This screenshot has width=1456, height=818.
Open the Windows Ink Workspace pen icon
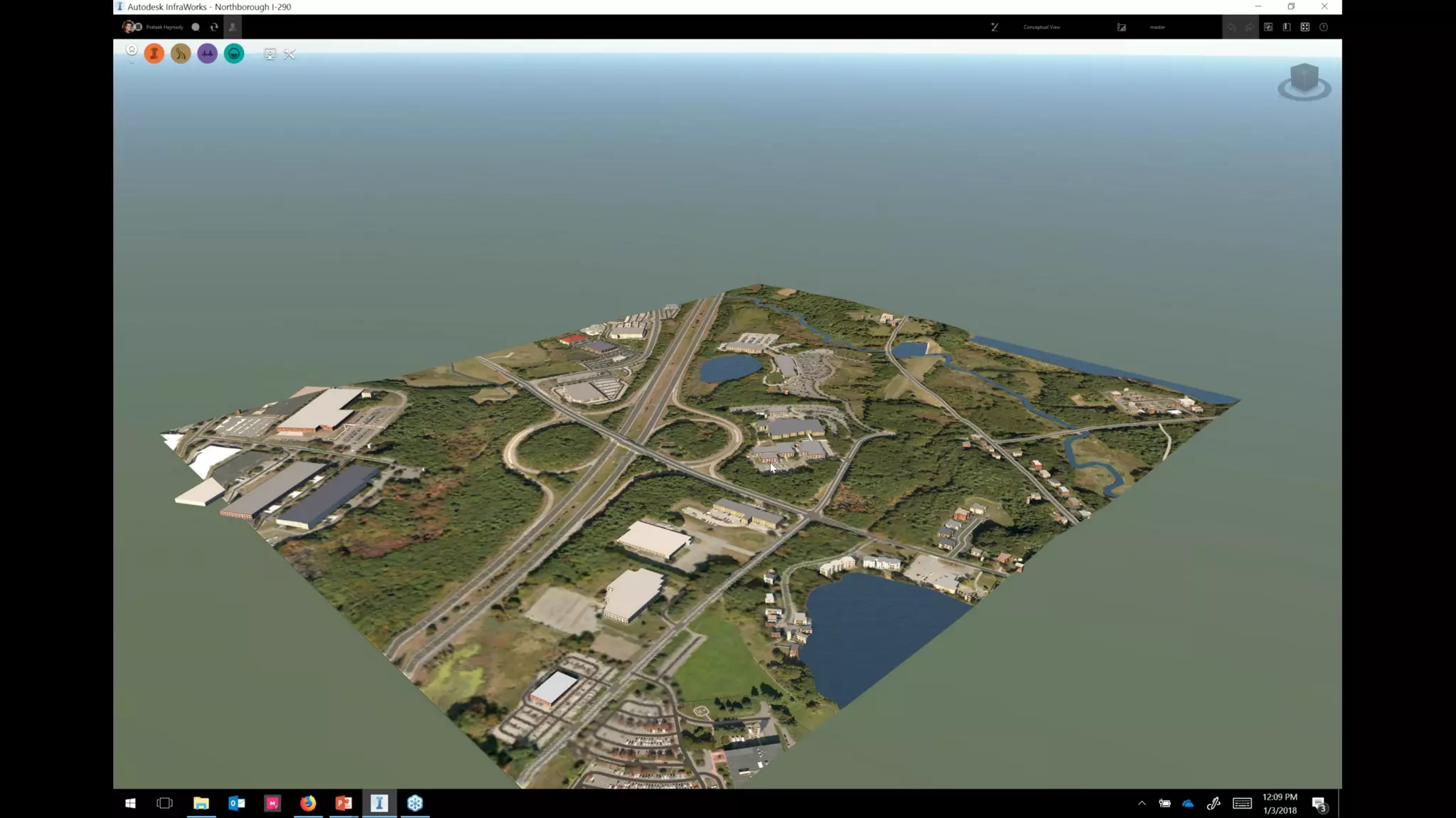[x=1214, y=804]
